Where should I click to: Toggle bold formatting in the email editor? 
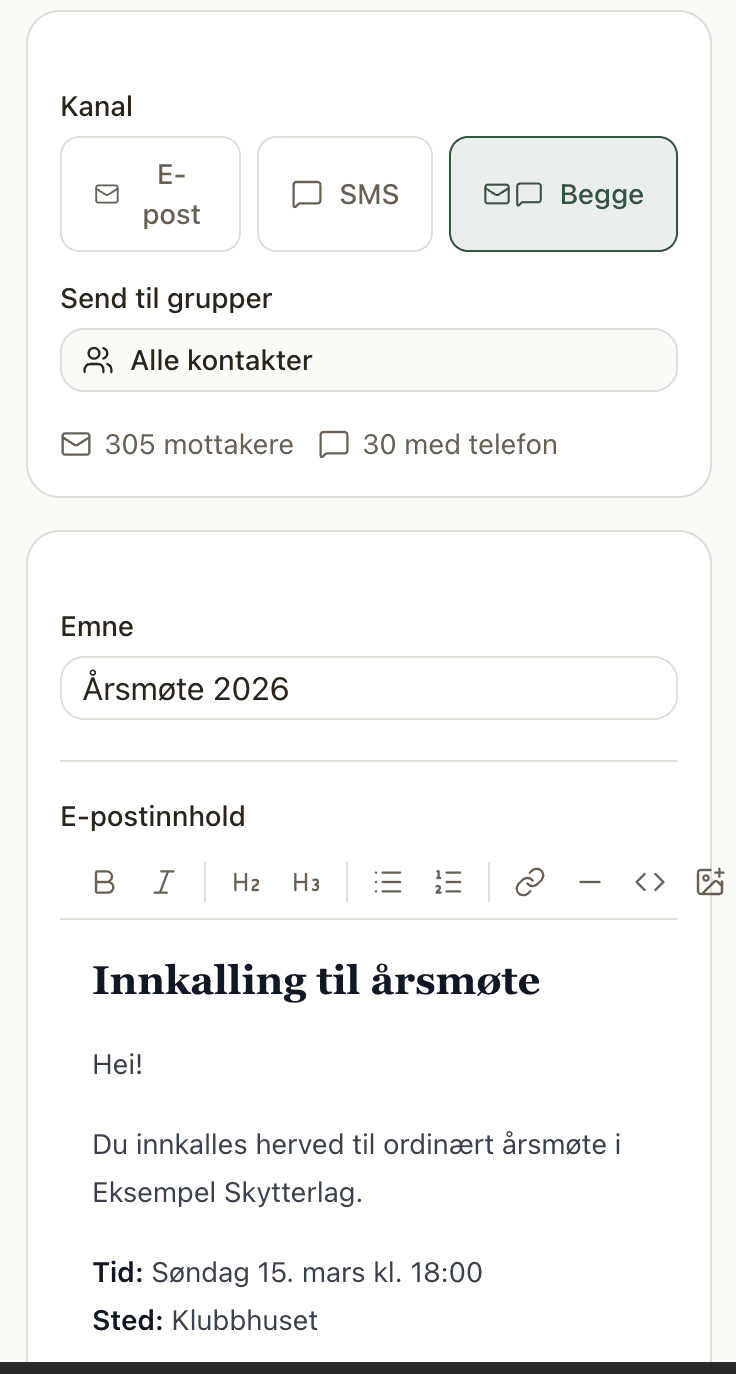coord(104,882)
